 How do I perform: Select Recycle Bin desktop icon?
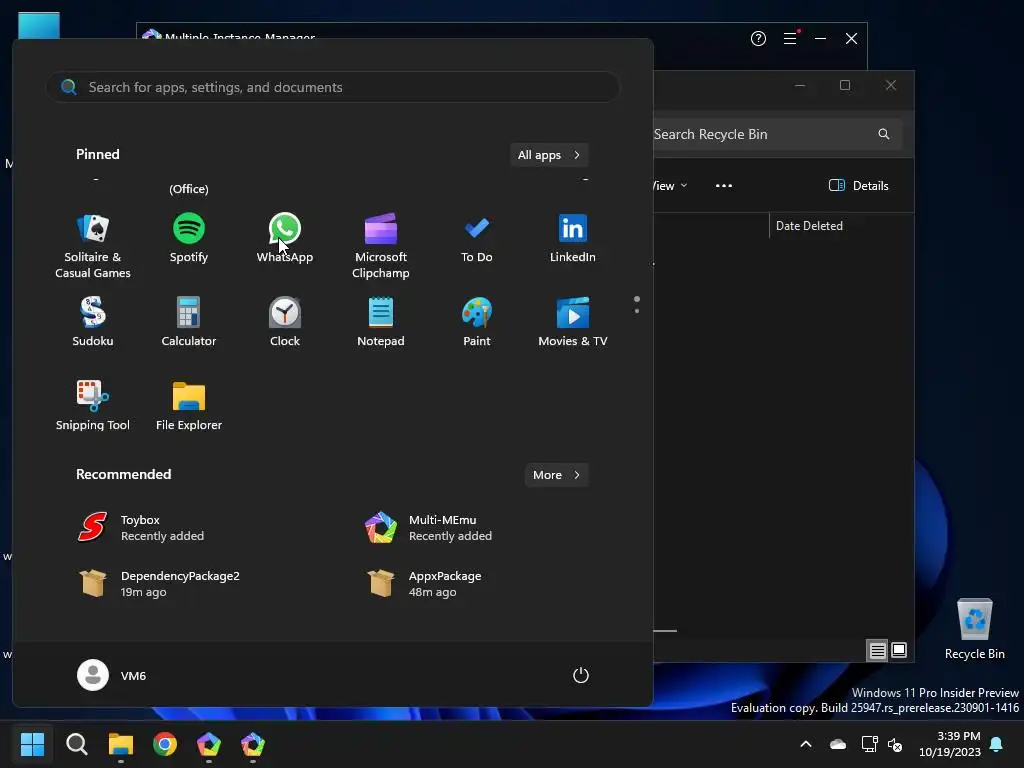(x=974, y=629)
